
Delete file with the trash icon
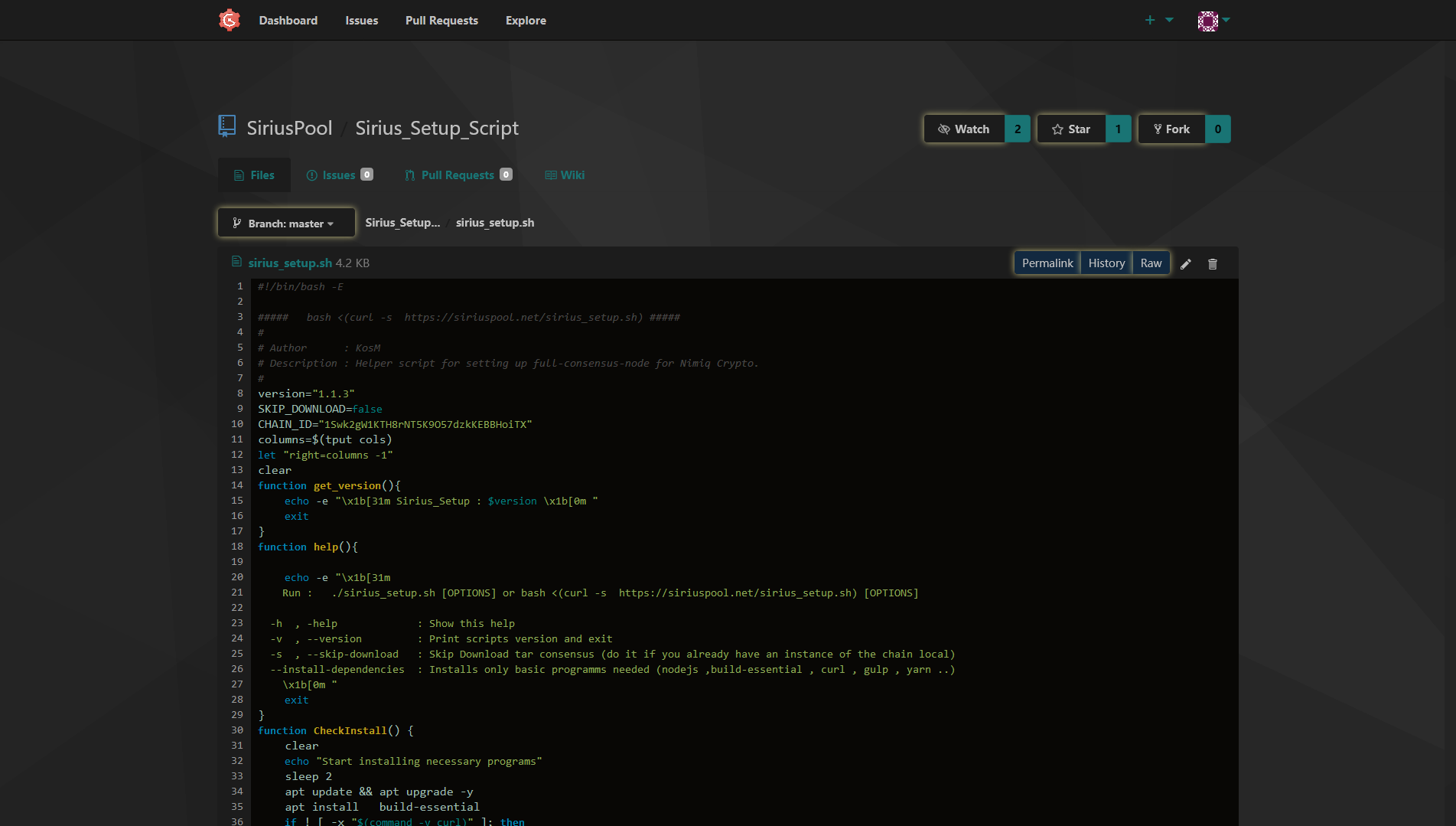[1213, 264]
